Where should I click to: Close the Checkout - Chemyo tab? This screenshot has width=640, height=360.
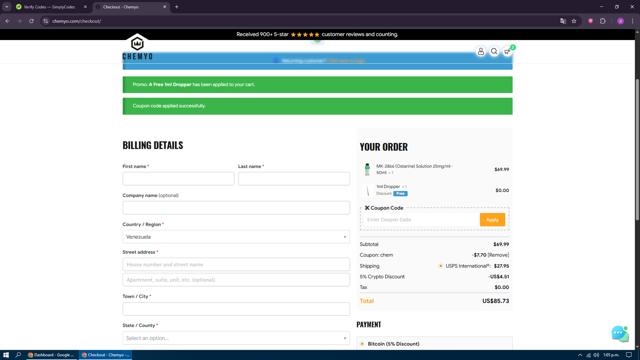pyautogui.click(x=164, y=7)
